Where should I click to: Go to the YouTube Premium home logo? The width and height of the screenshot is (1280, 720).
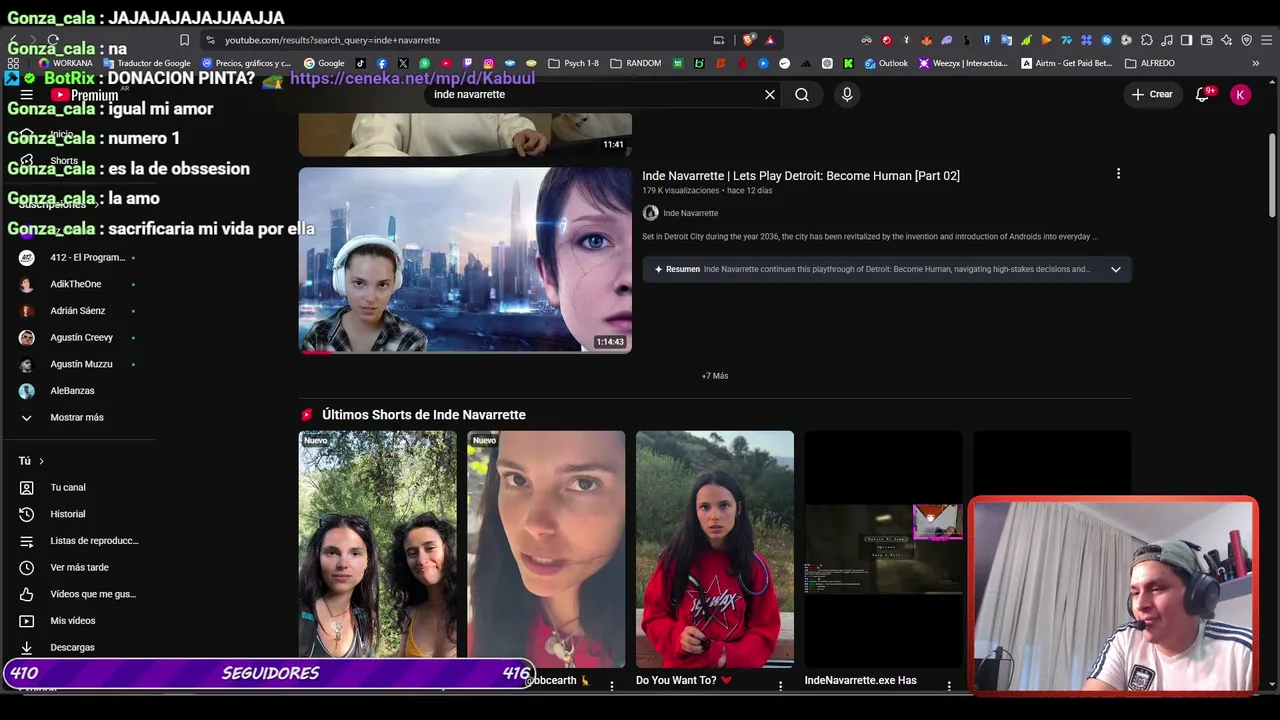pos(85,95)
